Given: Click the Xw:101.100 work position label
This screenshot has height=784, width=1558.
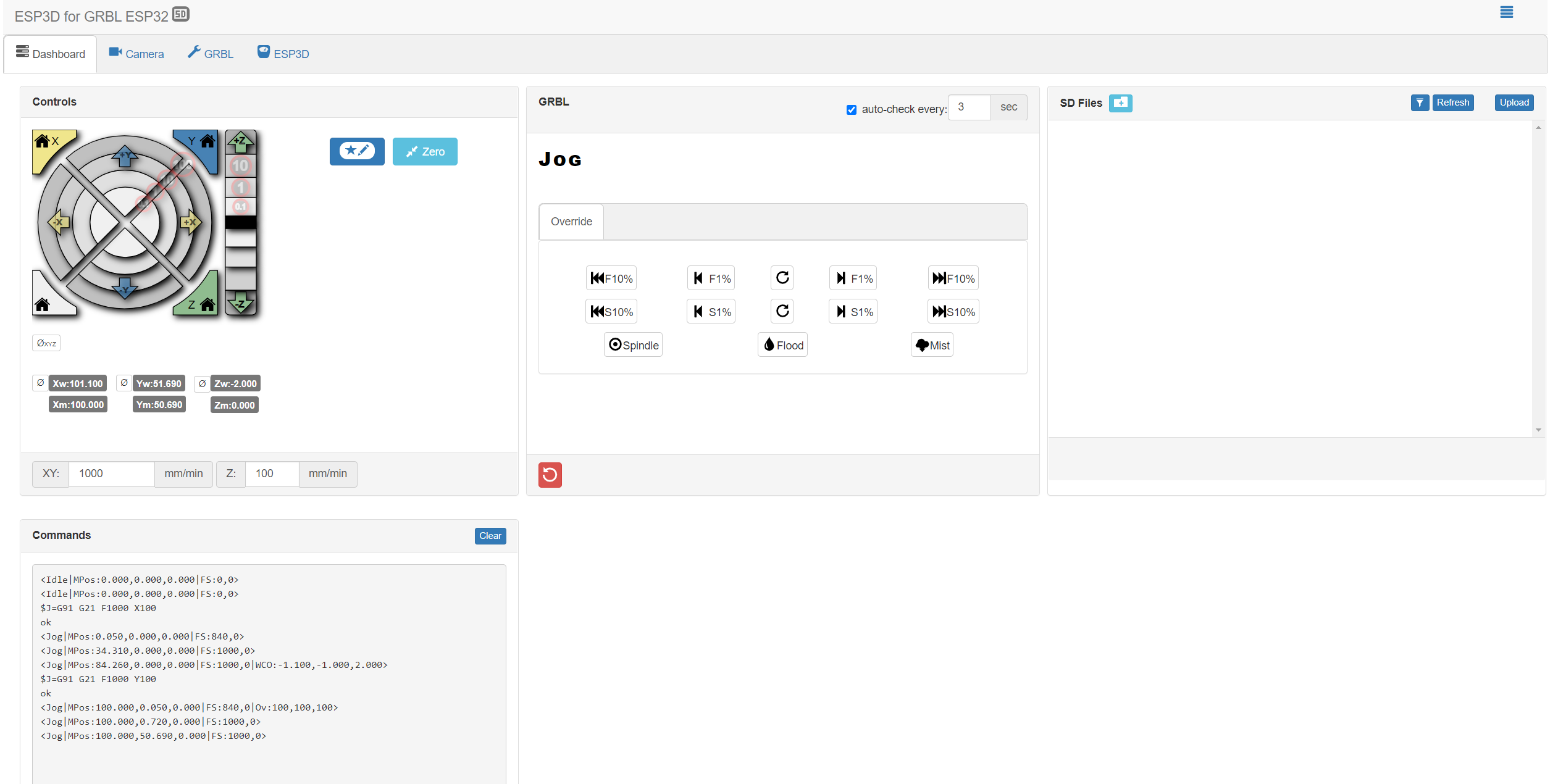Looking at the screenshot, I should 78,383.
